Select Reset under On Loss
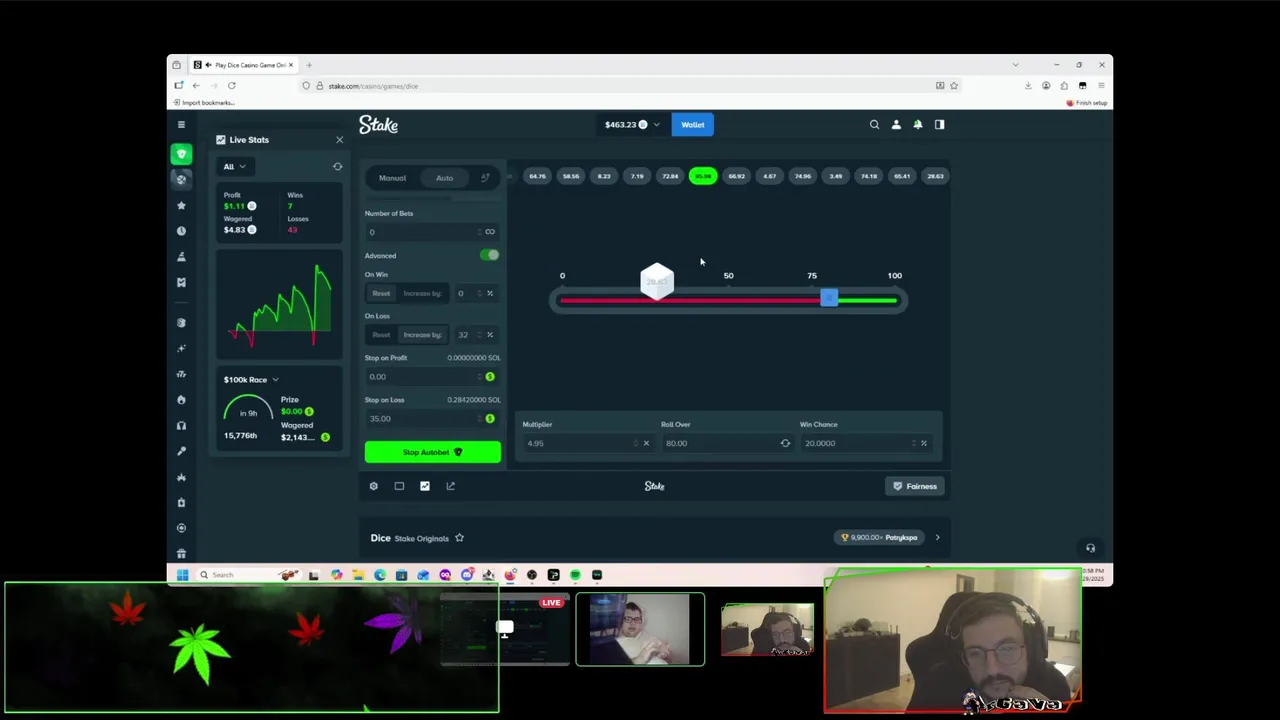This screenshot has width=1280, height=720. click(x=381, y=335)
